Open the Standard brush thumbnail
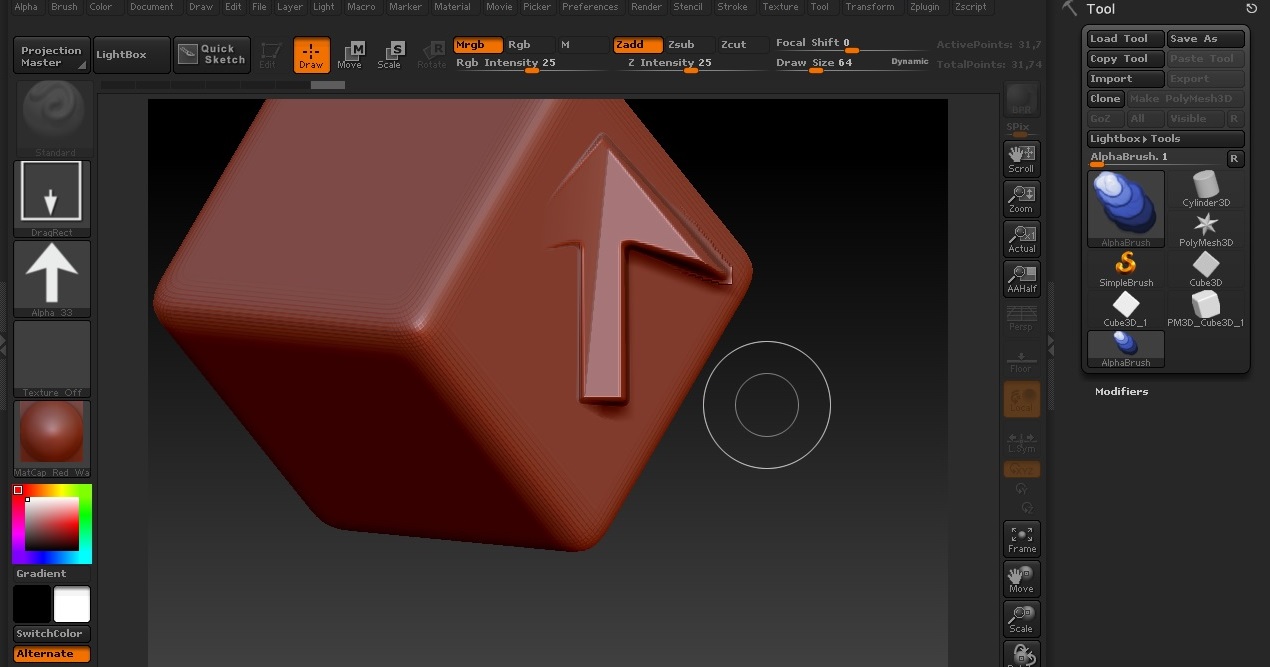Screen dimensions: 1270x667 52,119
